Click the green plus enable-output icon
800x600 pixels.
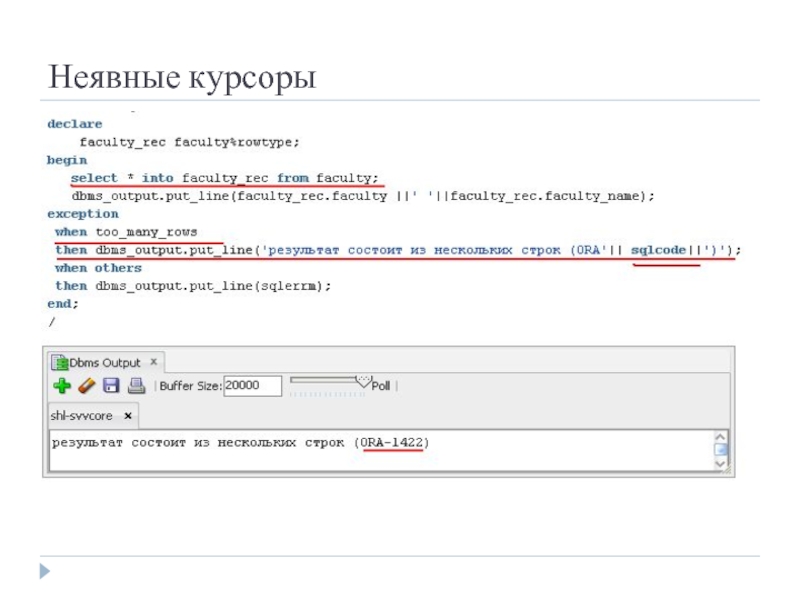tap(62, 385)
